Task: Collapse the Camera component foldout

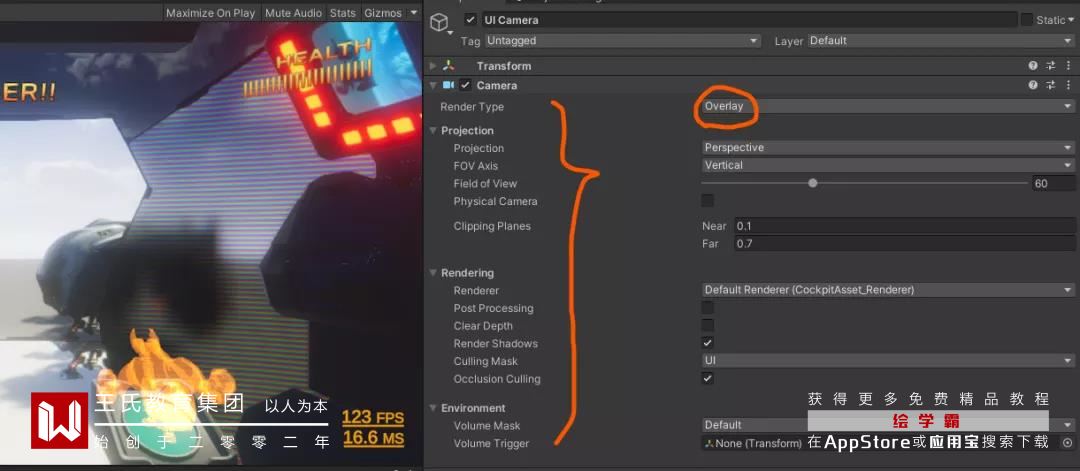Action: click(x=433, y=85)
